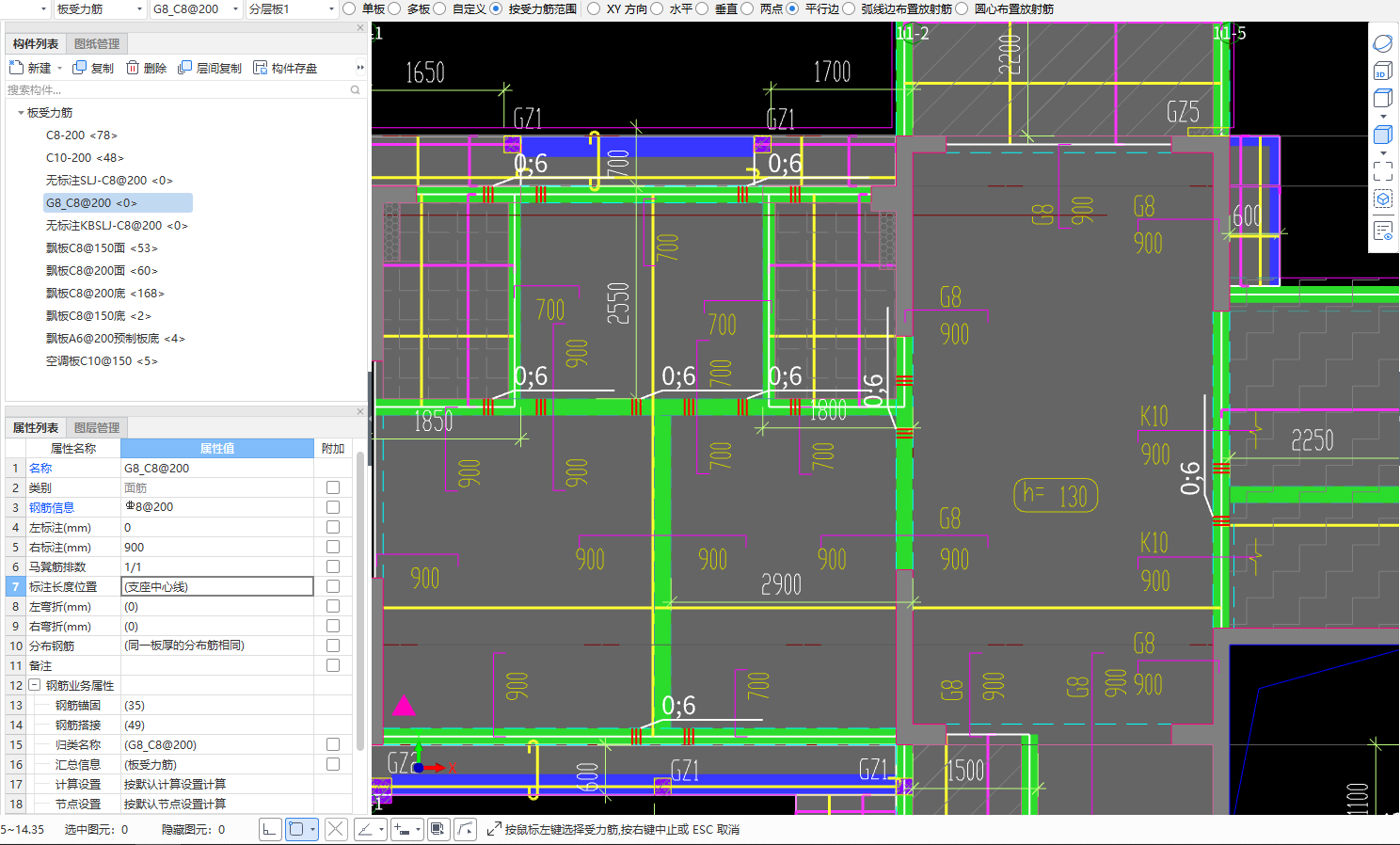Activate the orbit dynamic view icon
The image size is (1400, 845).
point(1382,43)
